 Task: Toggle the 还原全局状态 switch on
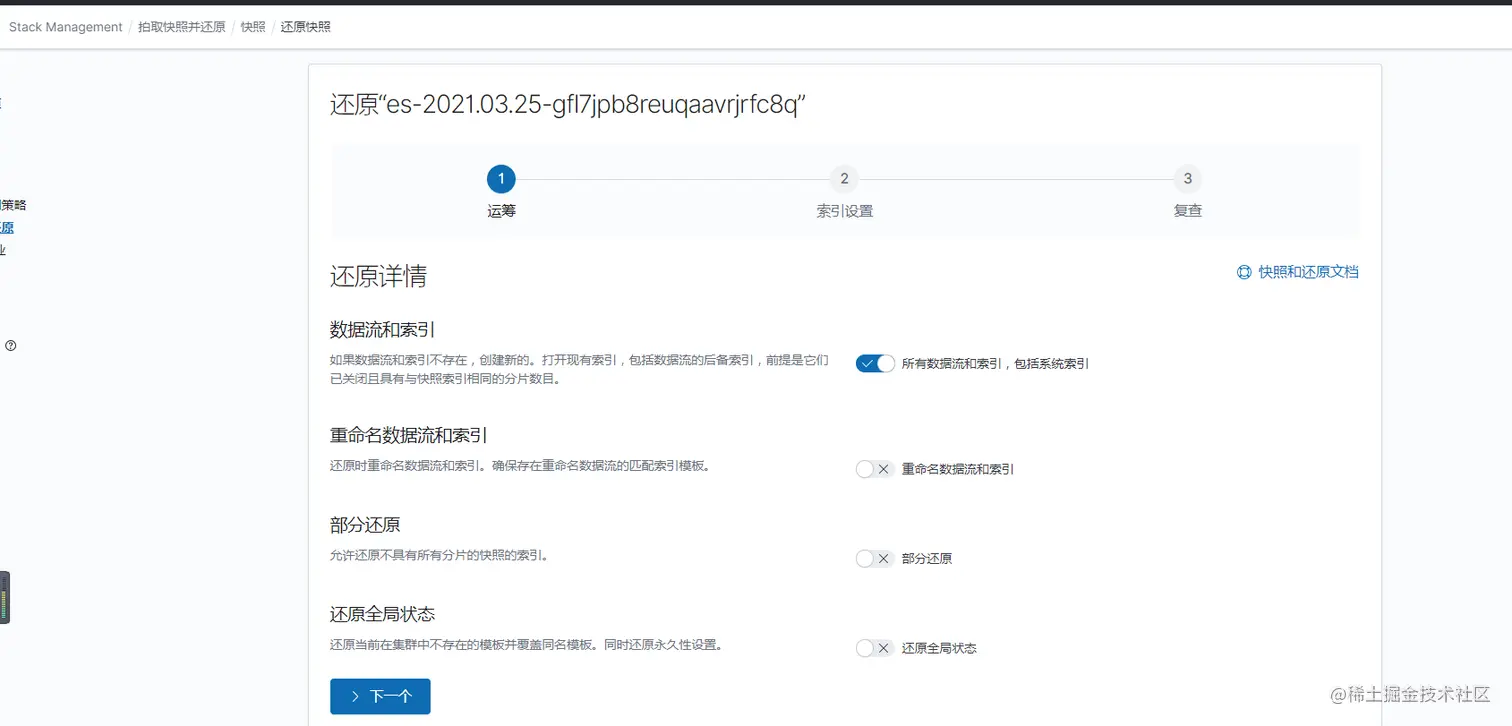pos(875,648)
